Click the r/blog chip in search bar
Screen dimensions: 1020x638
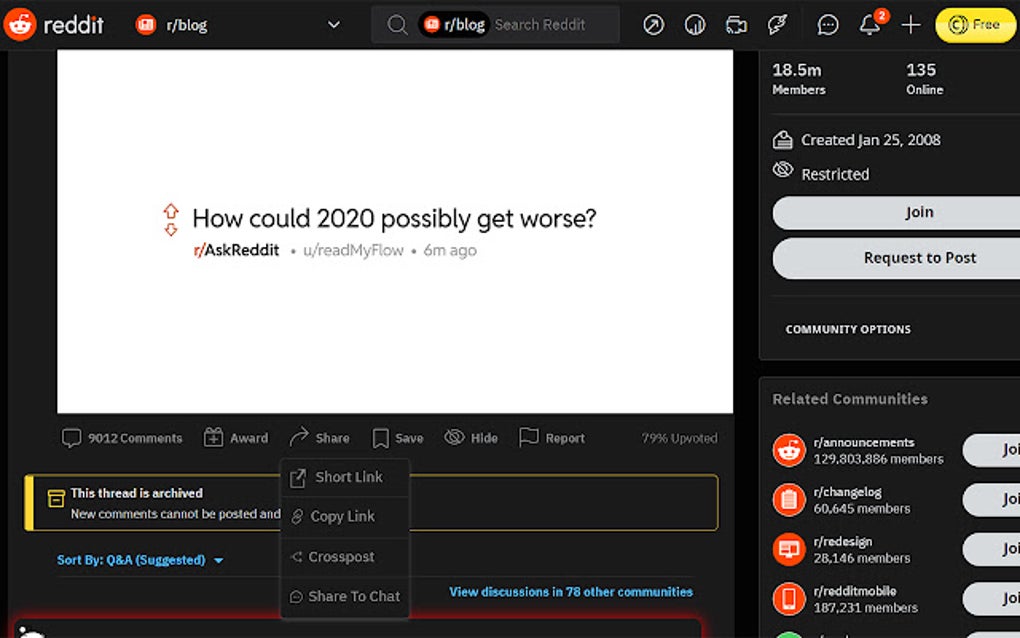454,25
